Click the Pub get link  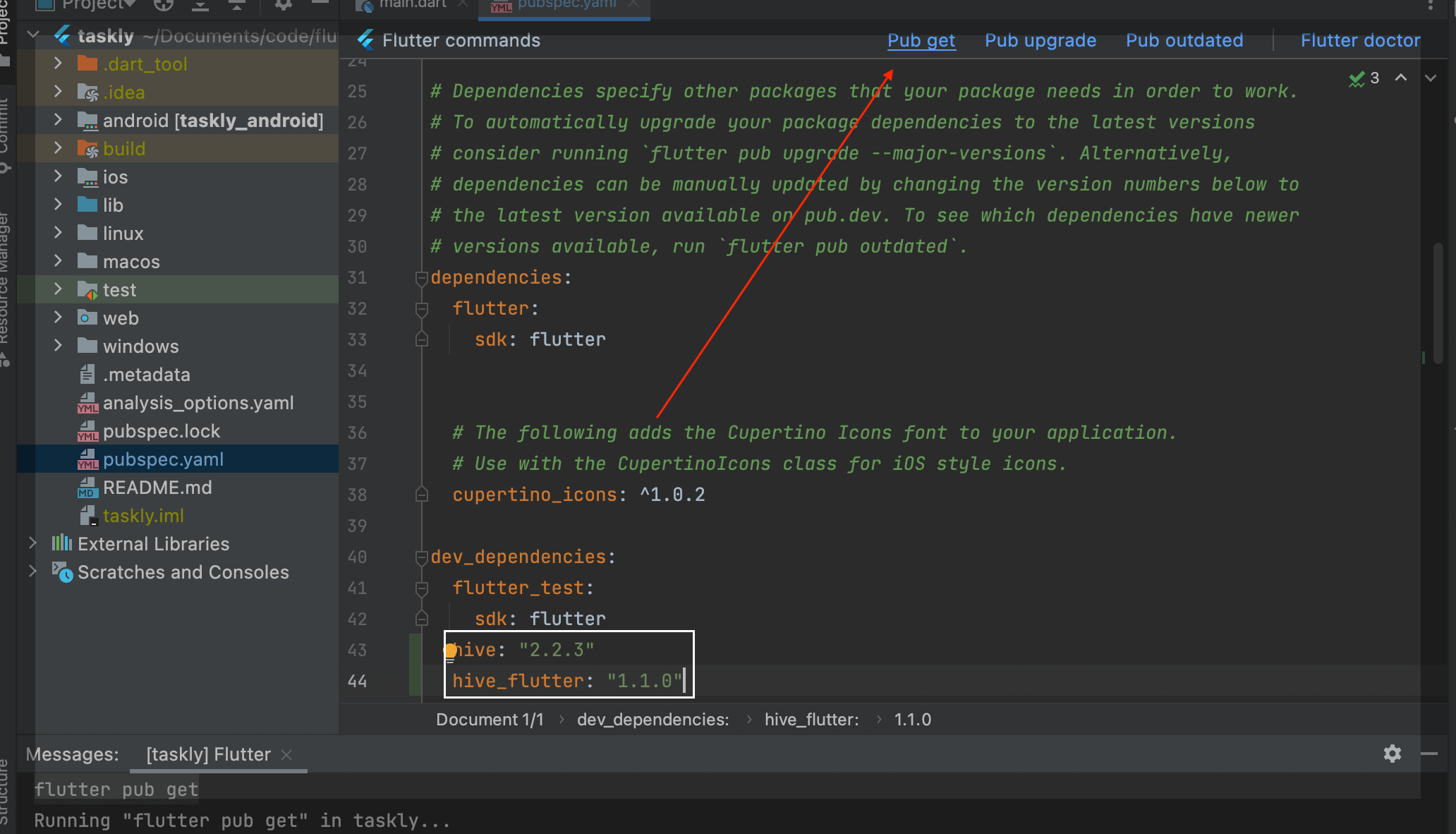coord(921,40)
